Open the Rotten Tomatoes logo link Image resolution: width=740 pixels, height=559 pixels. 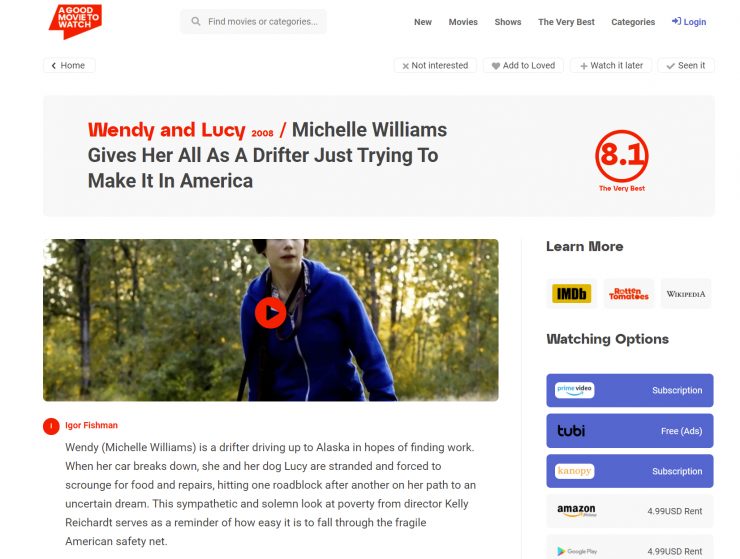629,294
